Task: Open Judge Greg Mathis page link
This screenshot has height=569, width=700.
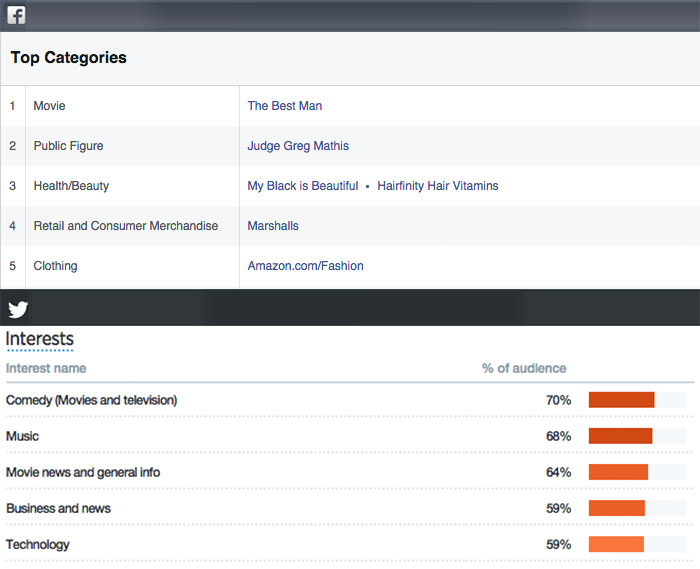Action: click(x=298, y=146)
